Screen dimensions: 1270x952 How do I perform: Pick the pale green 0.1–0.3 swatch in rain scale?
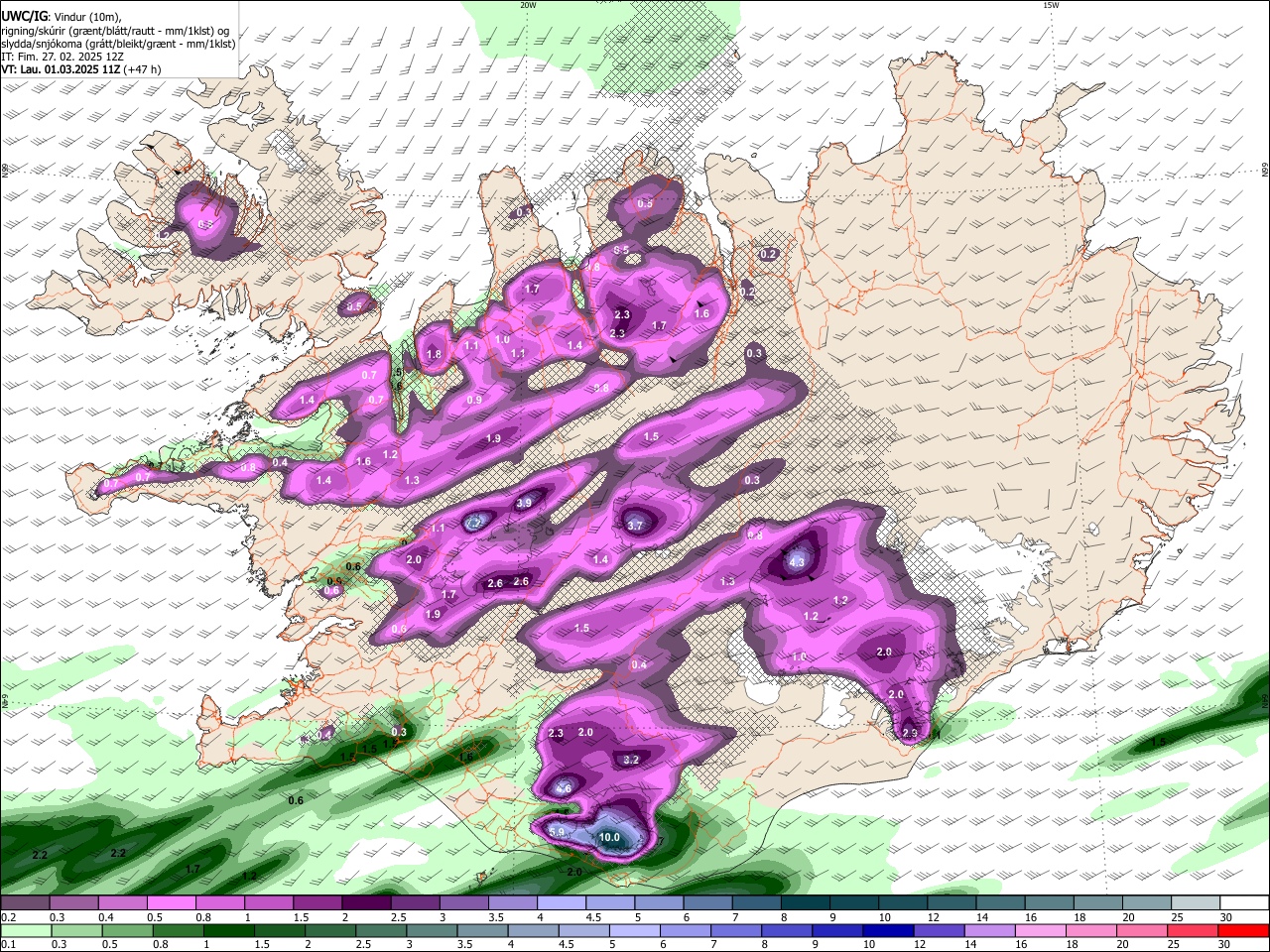pyautogui.click(x=24, y=930)
